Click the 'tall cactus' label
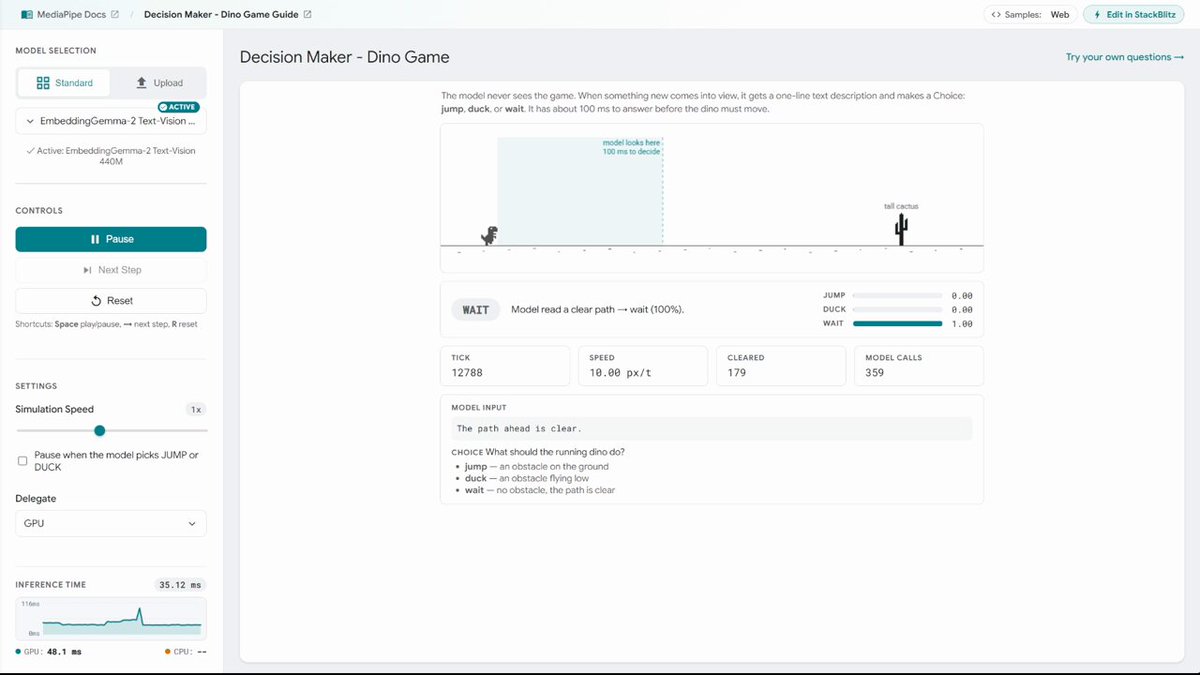The height and width of the screenshot is (675, 1200). (x=901, y=207)
